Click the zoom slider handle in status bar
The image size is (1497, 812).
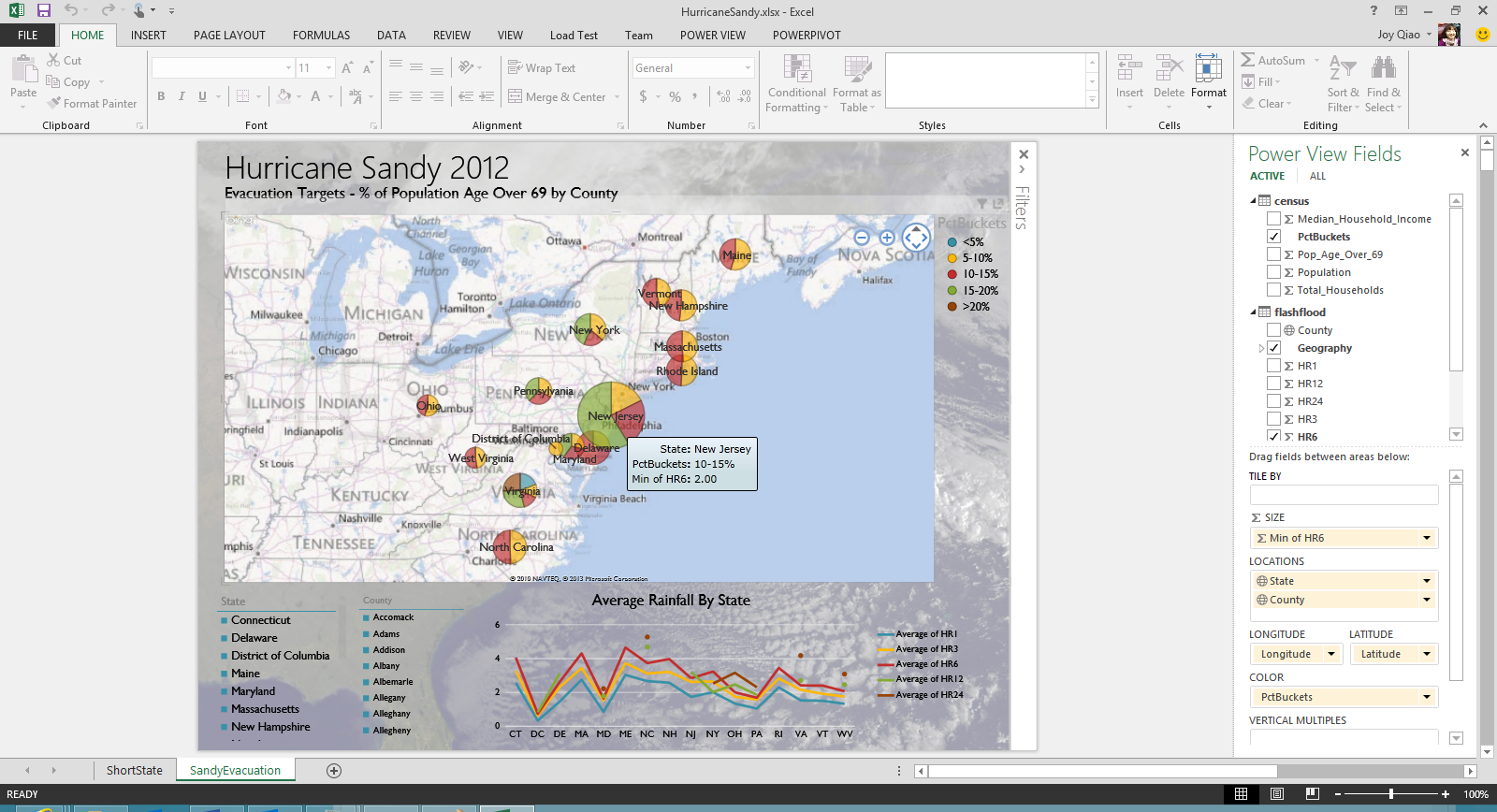(1391, 794)
